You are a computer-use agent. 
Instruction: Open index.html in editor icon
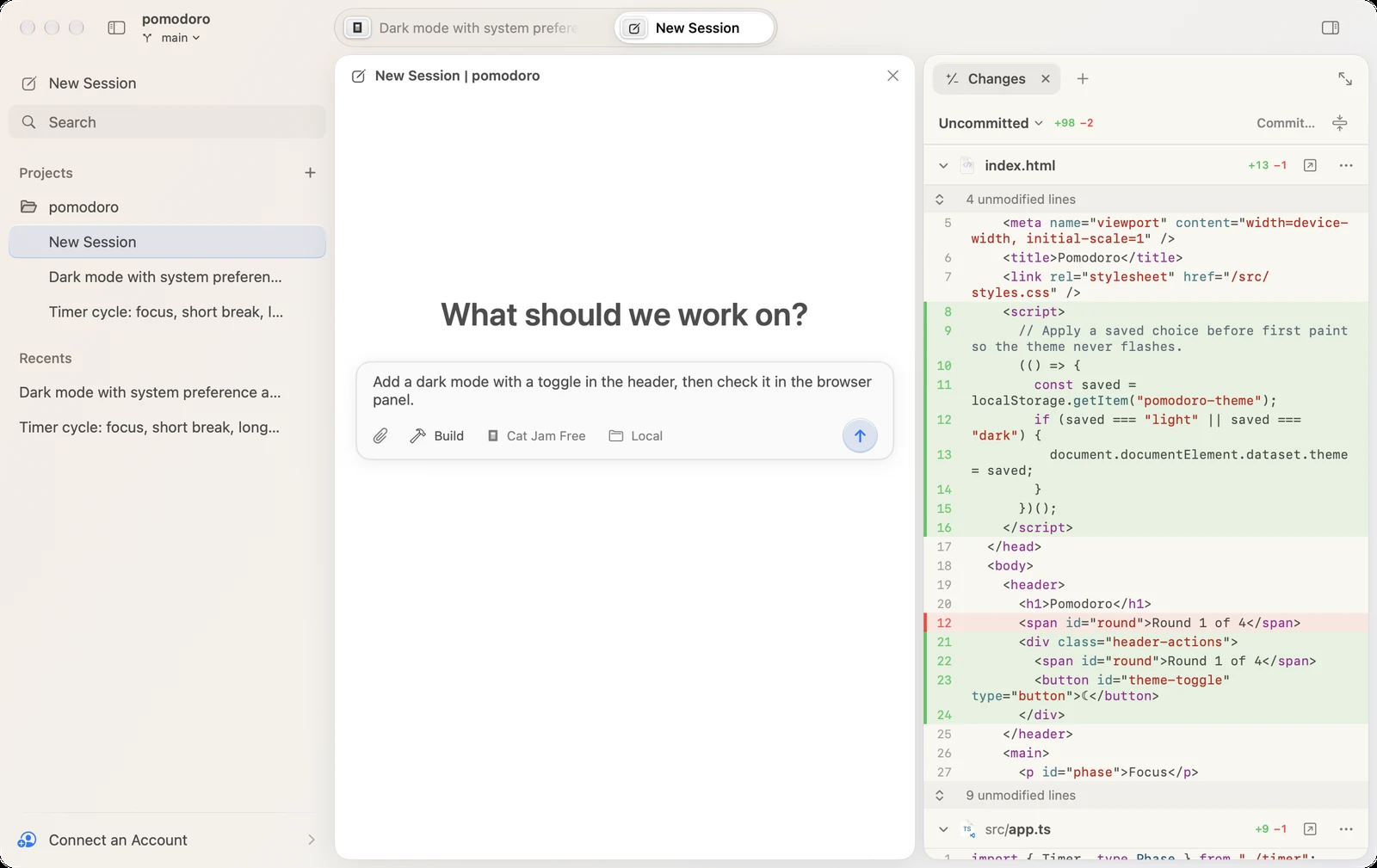click(x=1310, y=165)
